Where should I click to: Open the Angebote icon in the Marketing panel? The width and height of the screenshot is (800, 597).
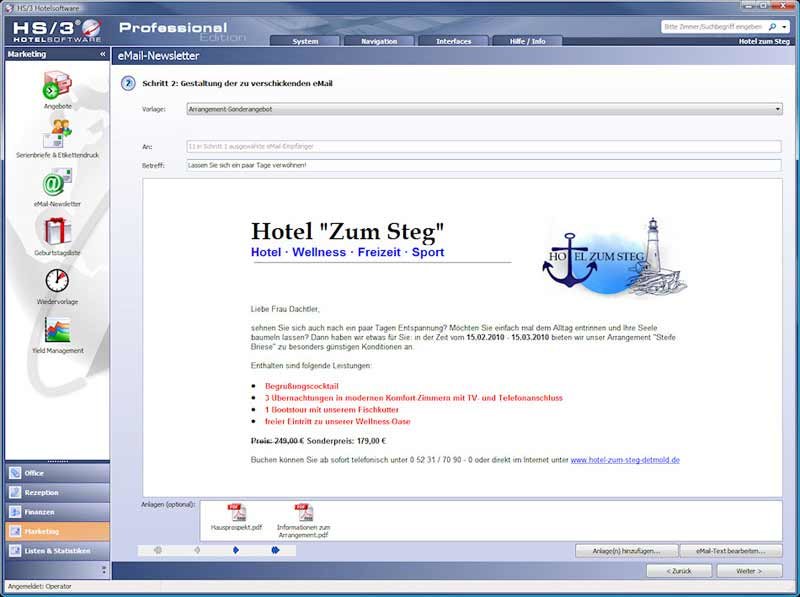(57, 85)
